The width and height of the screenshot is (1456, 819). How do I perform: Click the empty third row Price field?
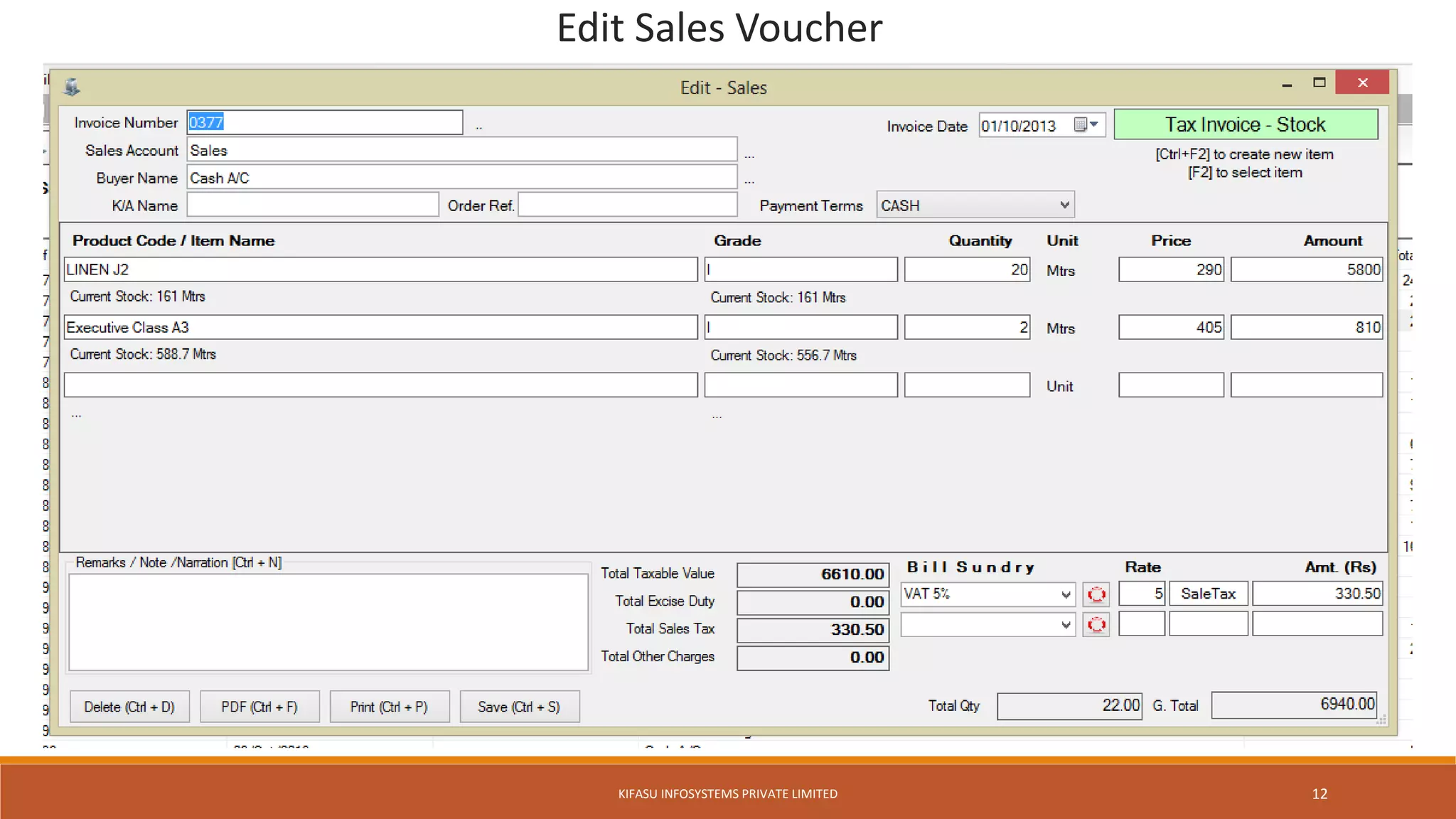1172,385
